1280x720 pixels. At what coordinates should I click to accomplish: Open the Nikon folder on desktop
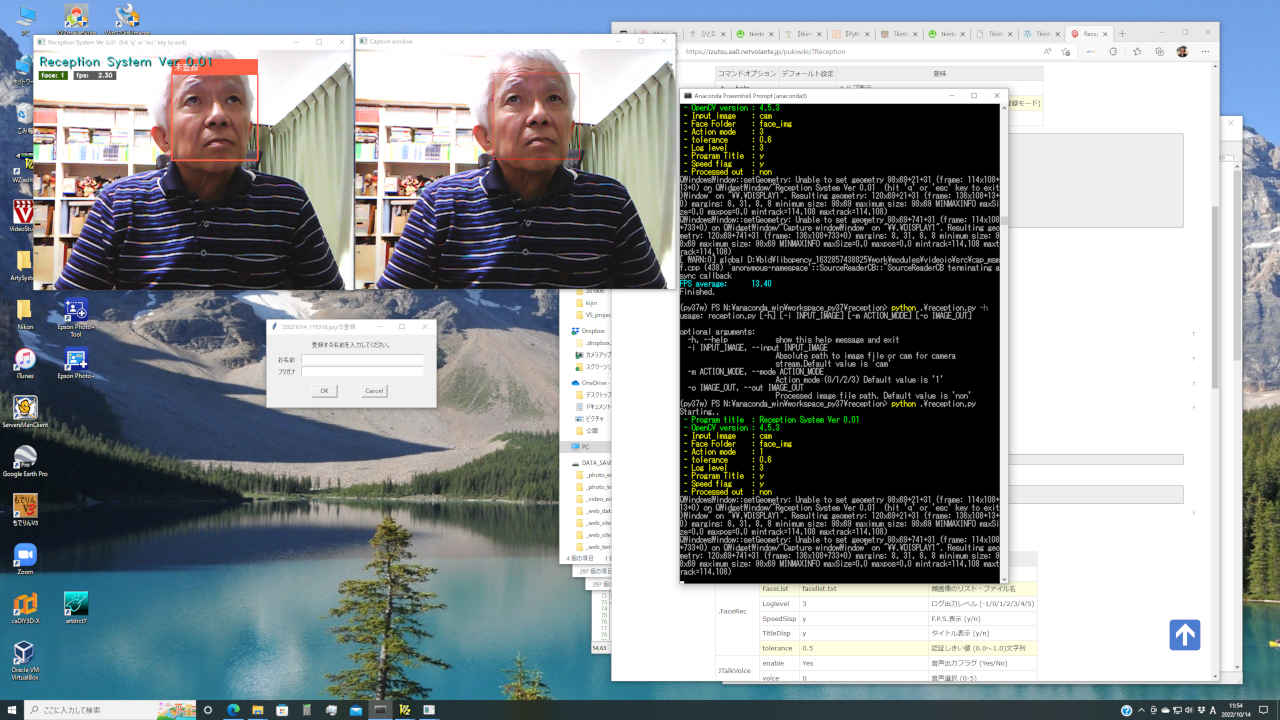pos(24,310)
